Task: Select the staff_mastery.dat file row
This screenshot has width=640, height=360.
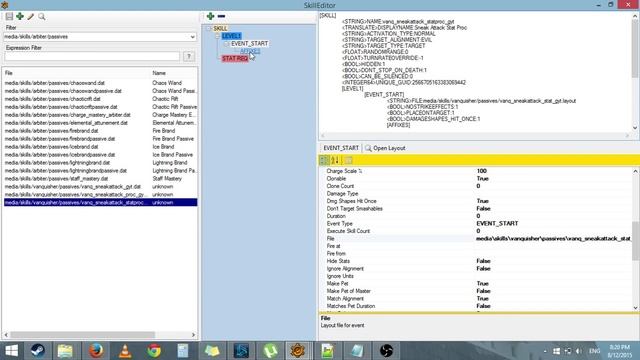Action: click(x=100, y=178)
